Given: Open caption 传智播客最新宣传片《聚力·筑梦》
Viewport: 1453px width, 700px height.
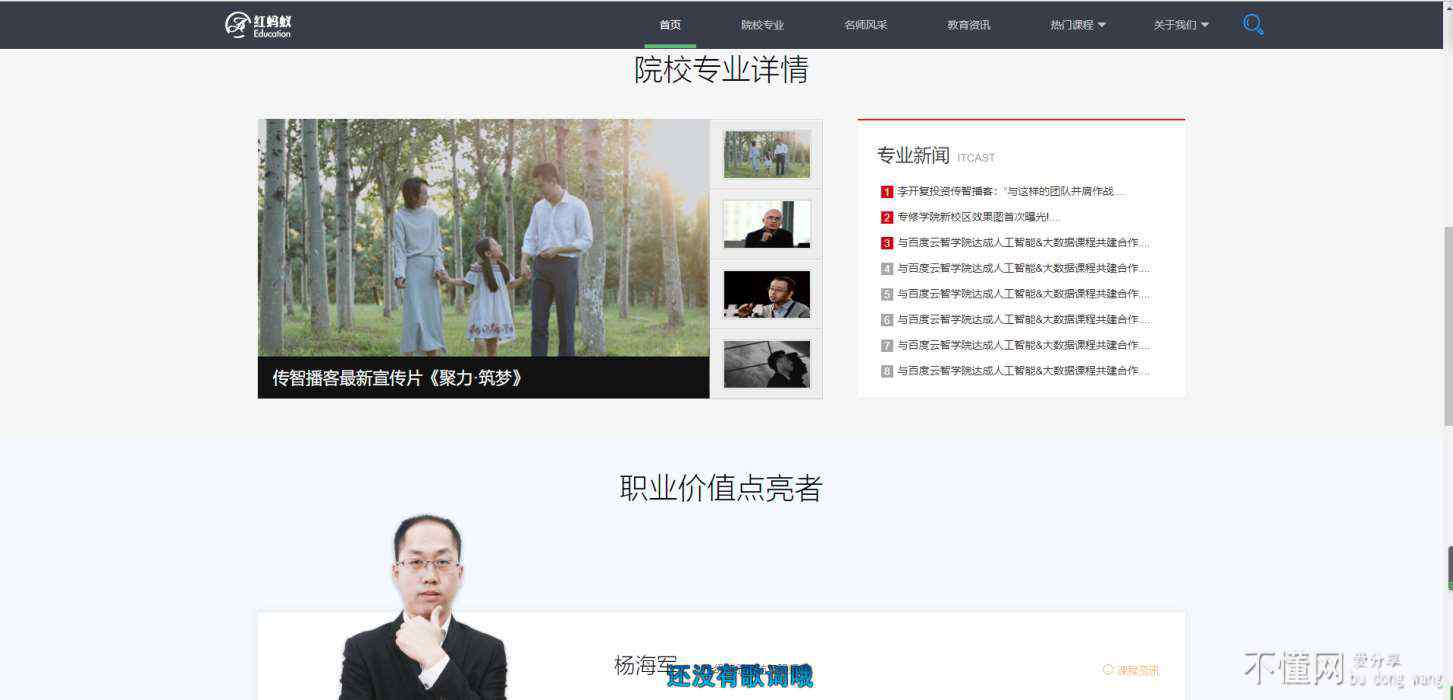Looking at the screenshot, I should point(398,378).
